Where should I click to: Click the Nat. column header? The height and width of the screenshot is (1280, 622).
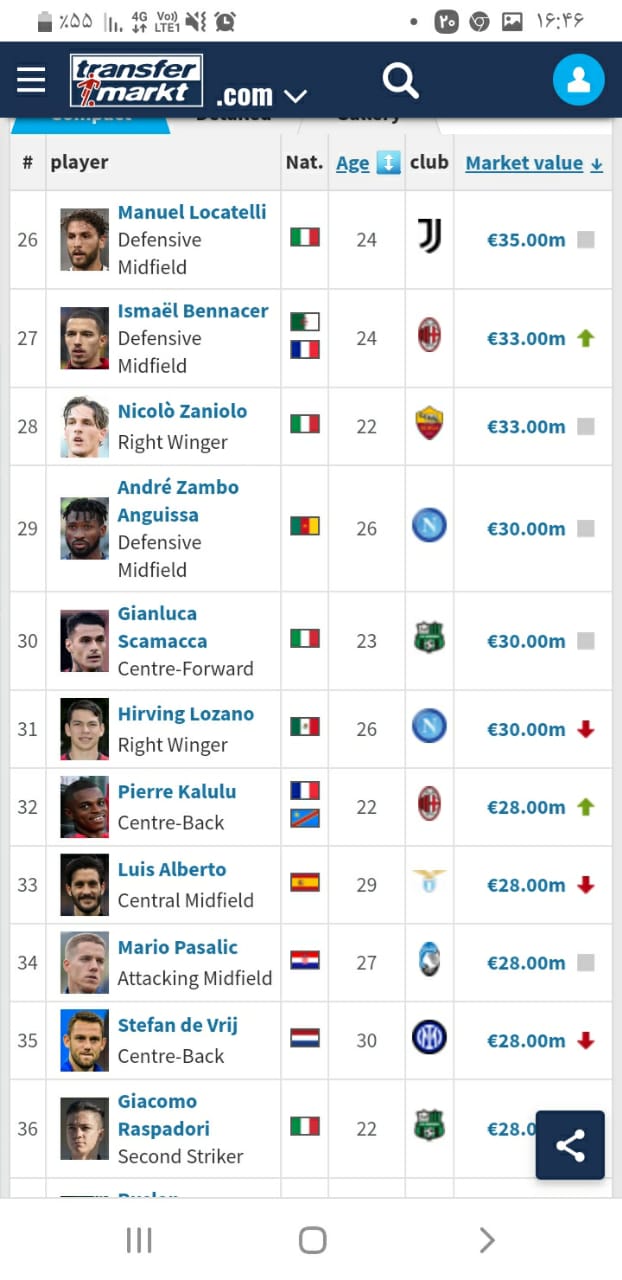click(x=304, y=163)
